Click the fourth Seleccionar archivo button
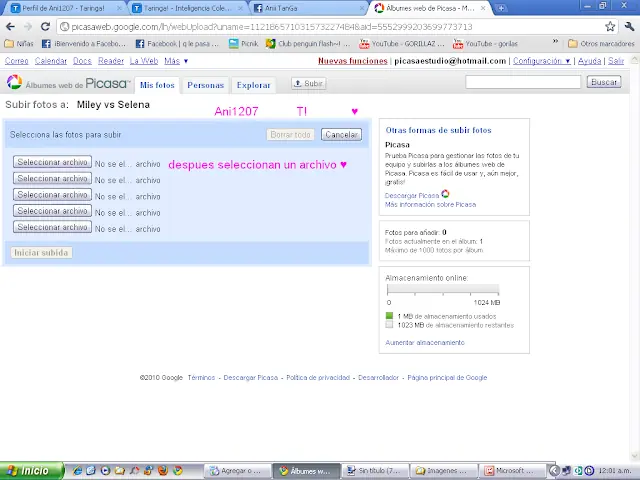640x480 pixels. [x=52, y=211]
